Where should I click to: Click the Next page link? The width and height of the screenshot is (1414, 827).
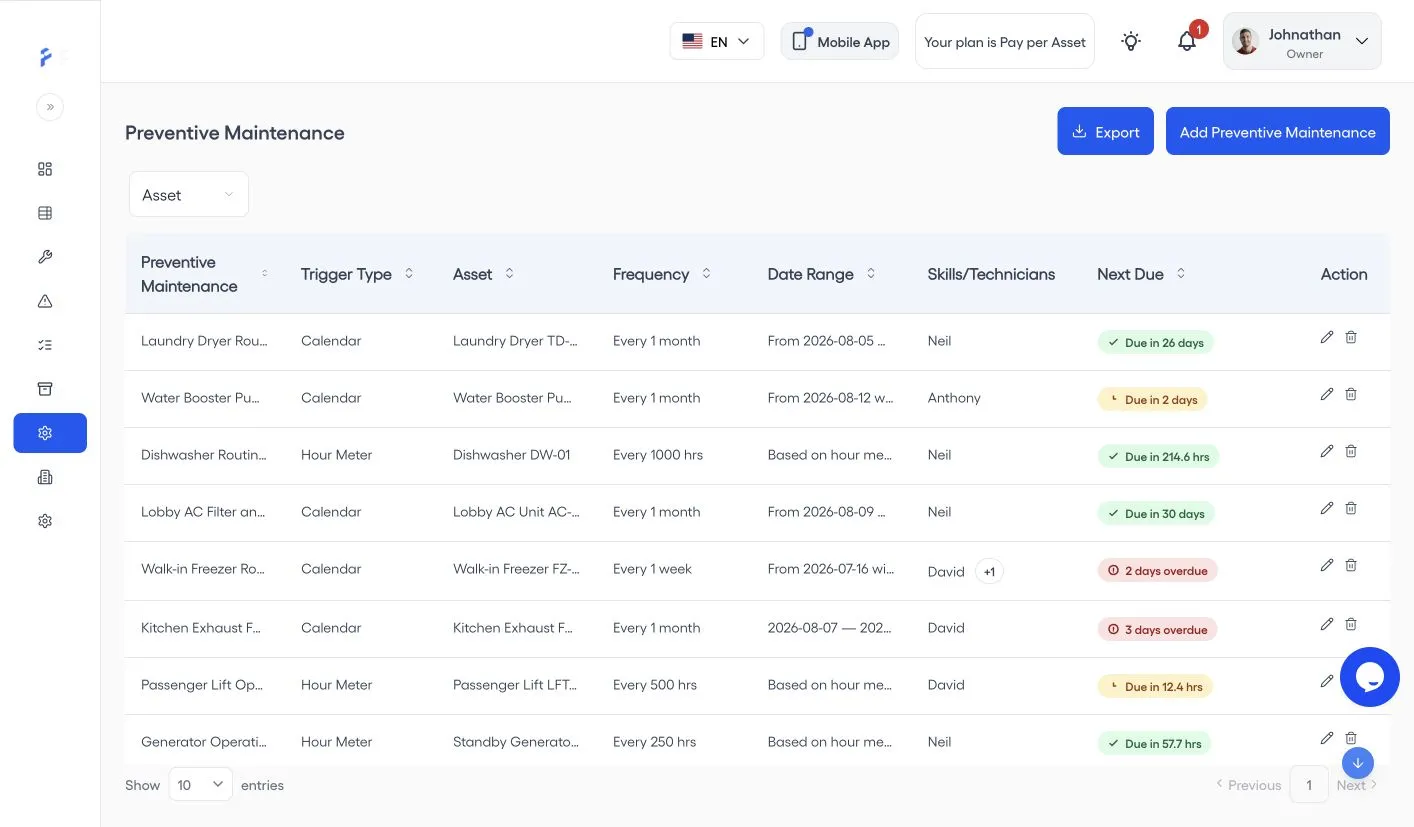(x=1357, y=785)
